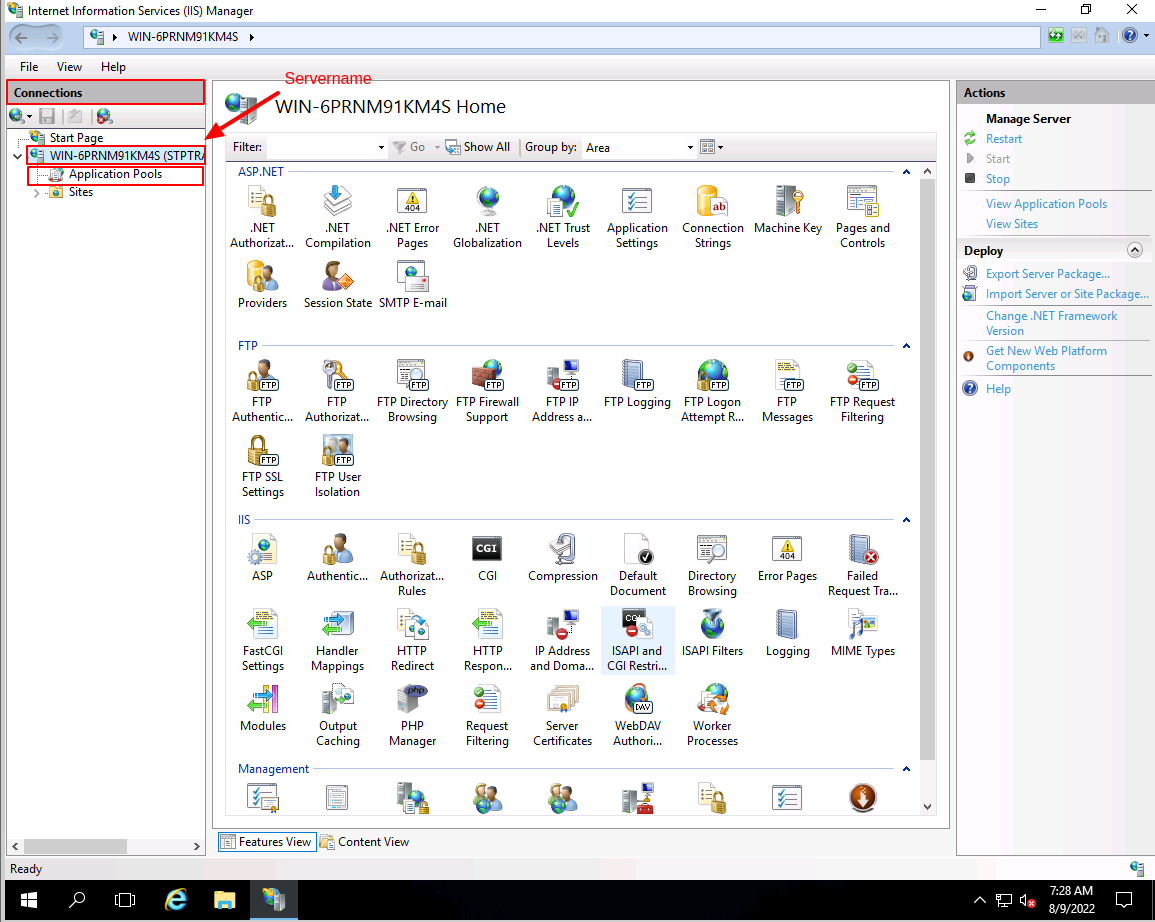Collapse the Management group
Image resolution: width=1155 pixels, height=922 pixels.
coord(907,769)
